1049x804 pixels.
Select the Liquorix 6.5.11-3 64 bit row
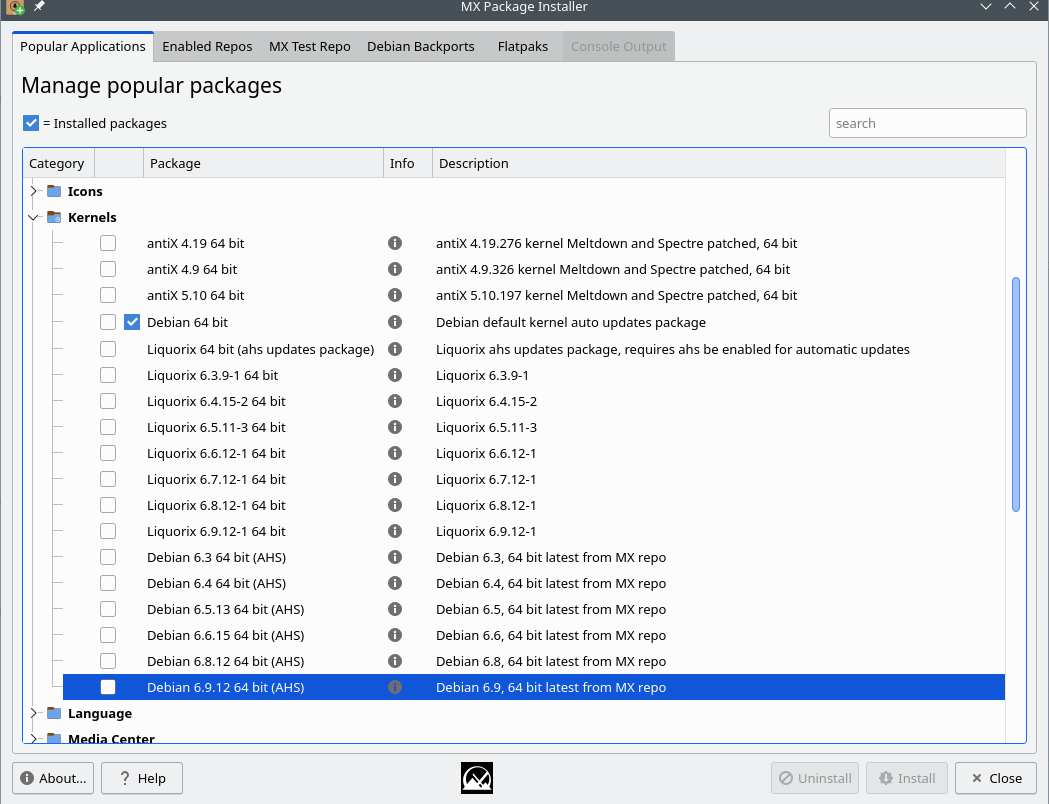(x=534, y=427)
